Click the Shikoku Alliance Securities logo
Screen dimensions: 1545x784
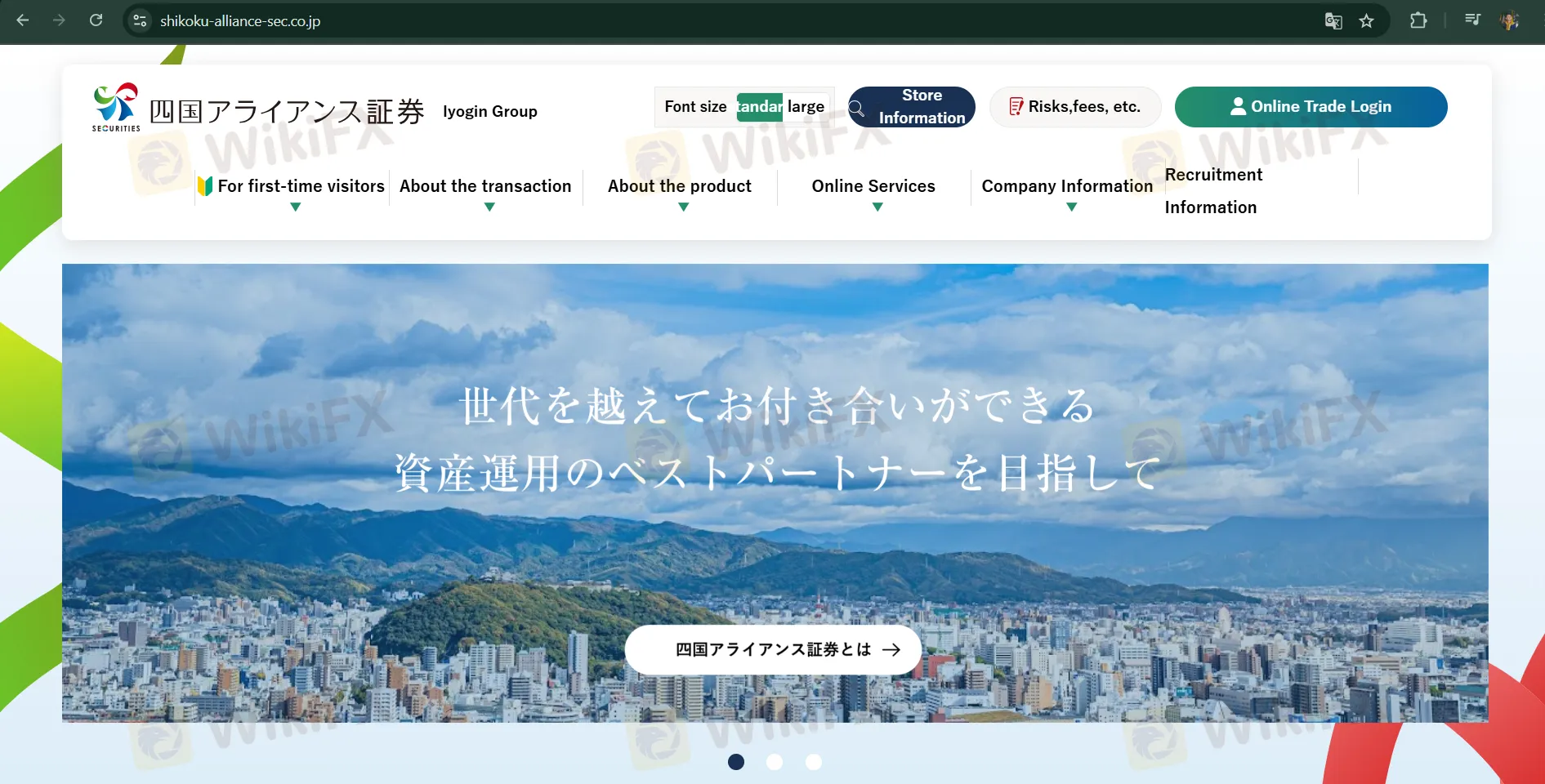click(x=115, y=107)
